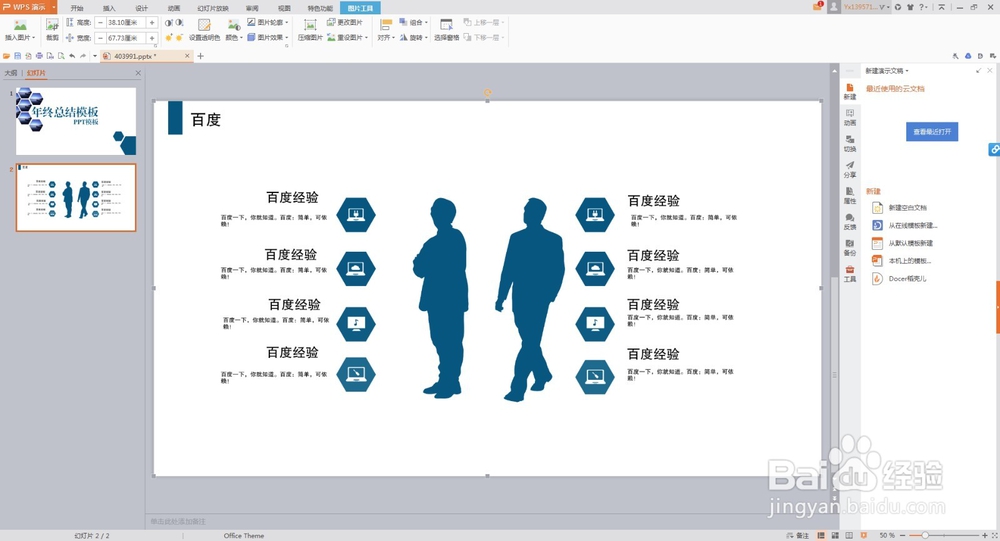Expand 新建演示文稿 task pane title dropdown

click(907, 71)
